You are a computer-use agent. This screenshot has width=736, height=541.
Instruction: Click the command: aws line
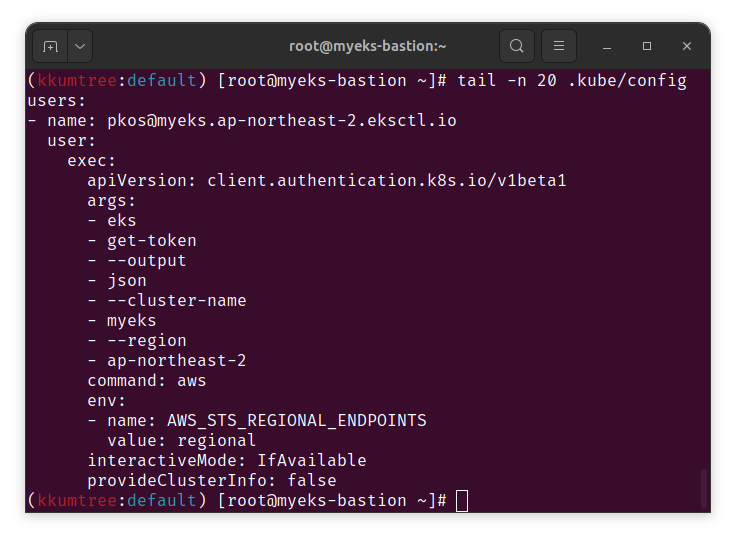146,381
